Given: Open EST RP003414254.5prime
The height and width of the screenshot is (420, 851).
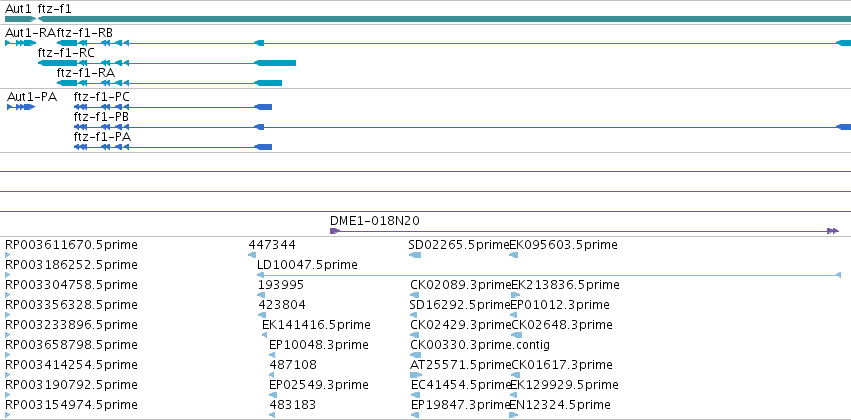Looking at the screenshot, I should point(71,365).
